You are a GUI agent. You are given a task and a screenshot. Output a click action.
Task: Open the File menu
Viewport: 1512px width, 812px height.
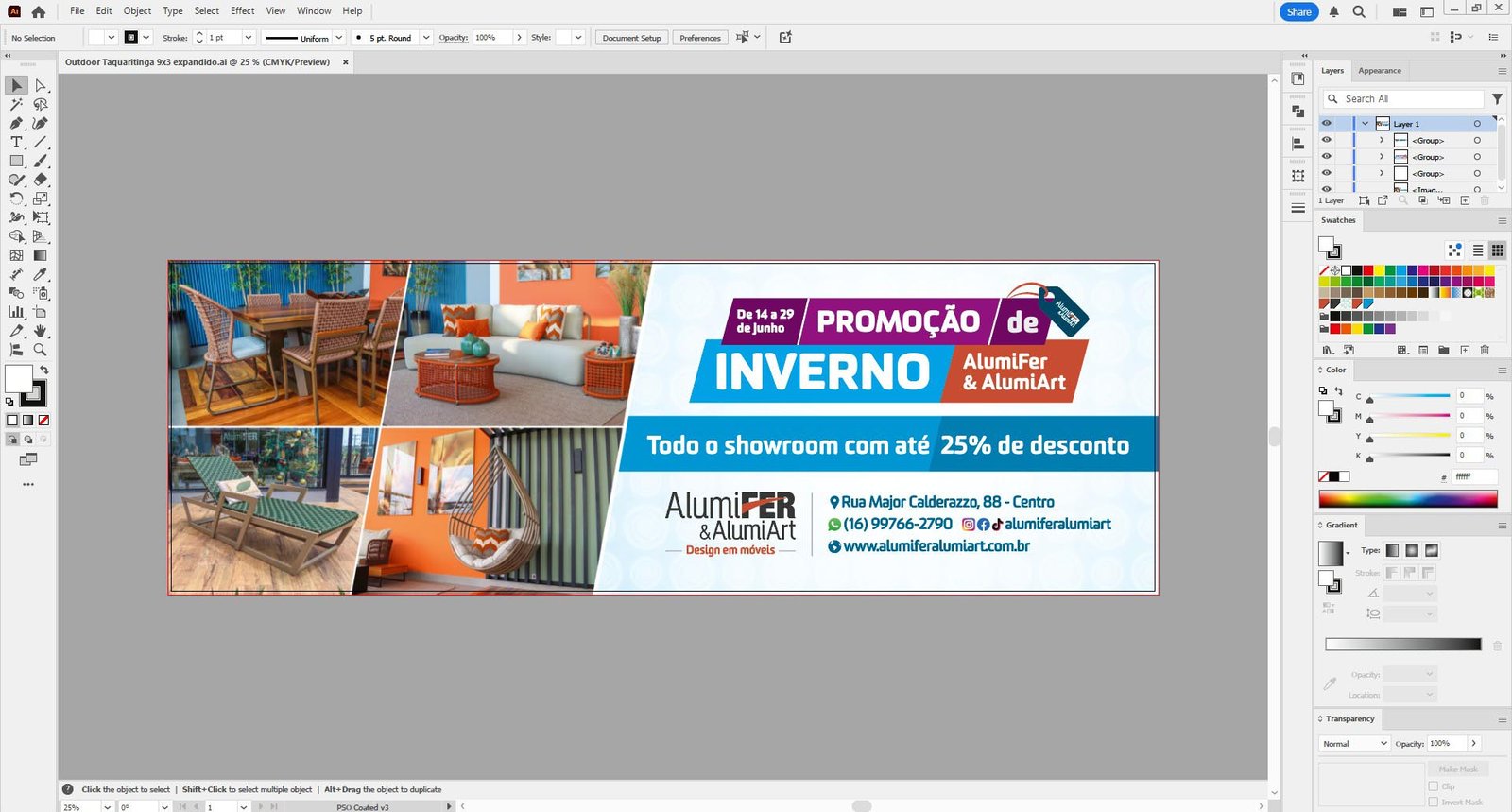point(77,11)
